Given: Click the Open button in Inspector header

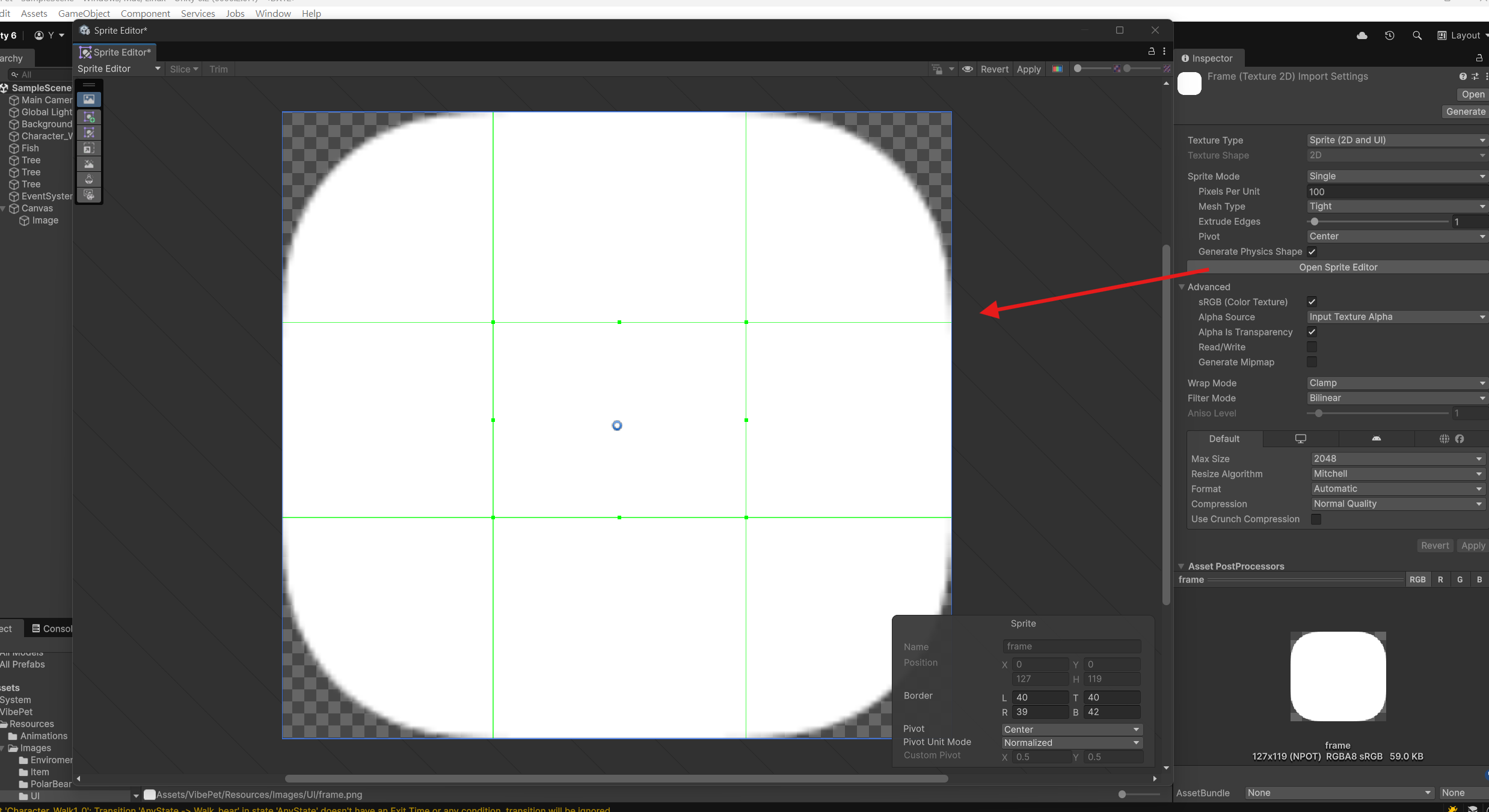Looking at the screenshot, I should 1473,94.
